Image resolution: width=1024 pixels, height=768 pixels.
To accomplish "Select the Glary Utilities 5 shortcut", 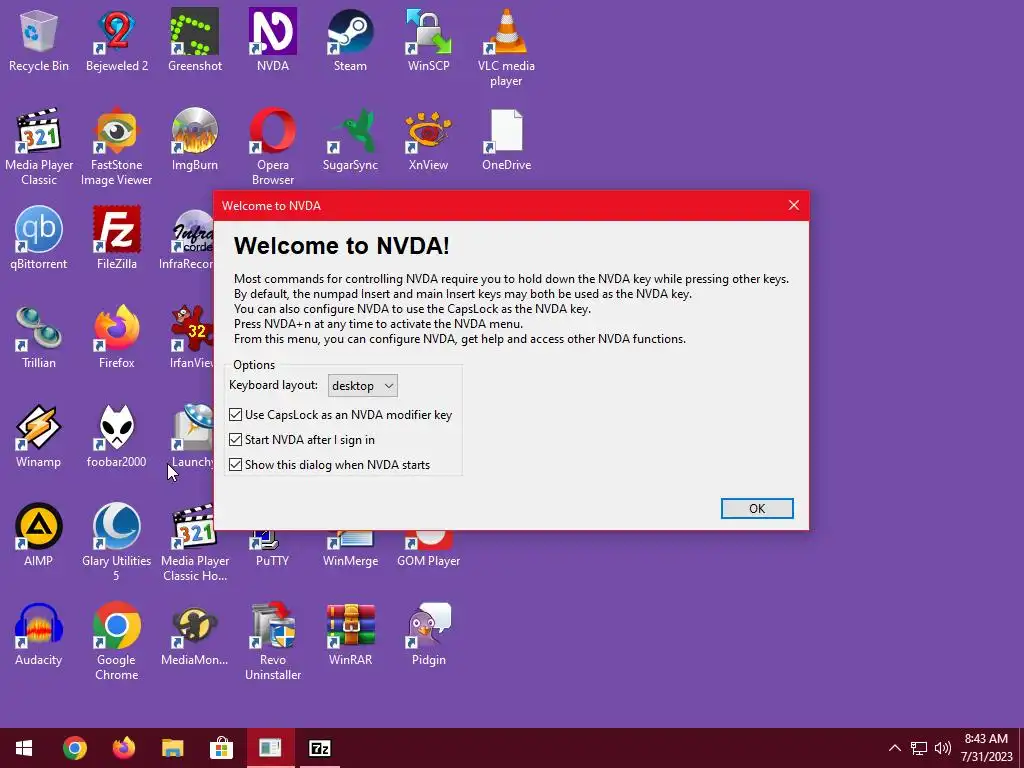I will tap(117, 543).
